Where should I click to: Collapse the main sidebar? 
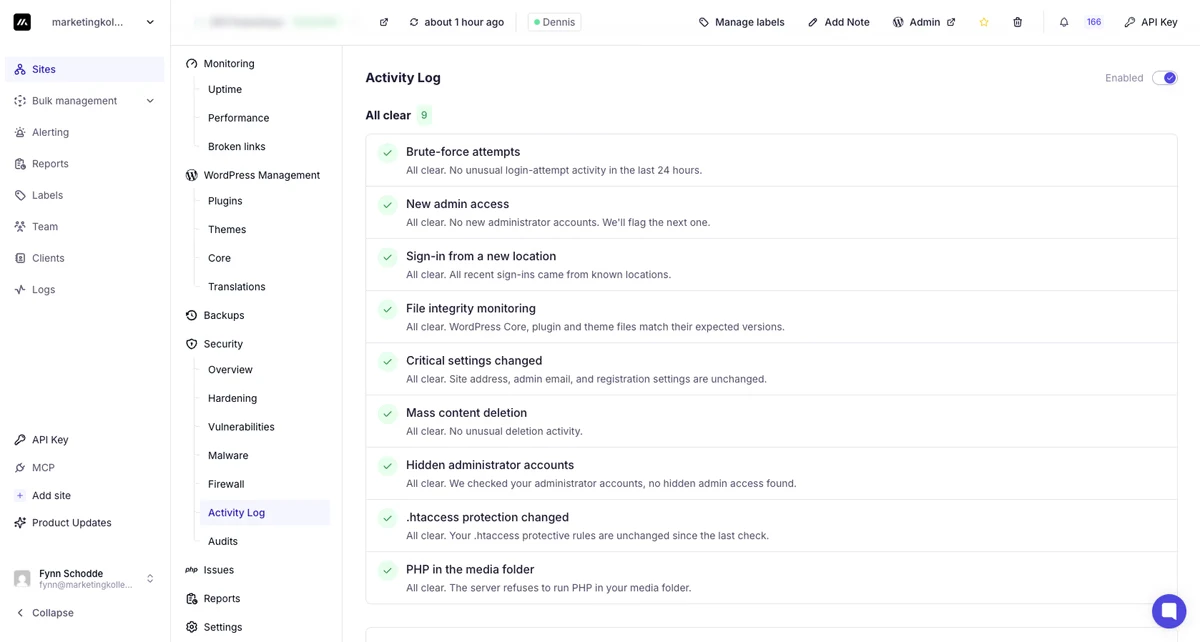coord(45,612)
